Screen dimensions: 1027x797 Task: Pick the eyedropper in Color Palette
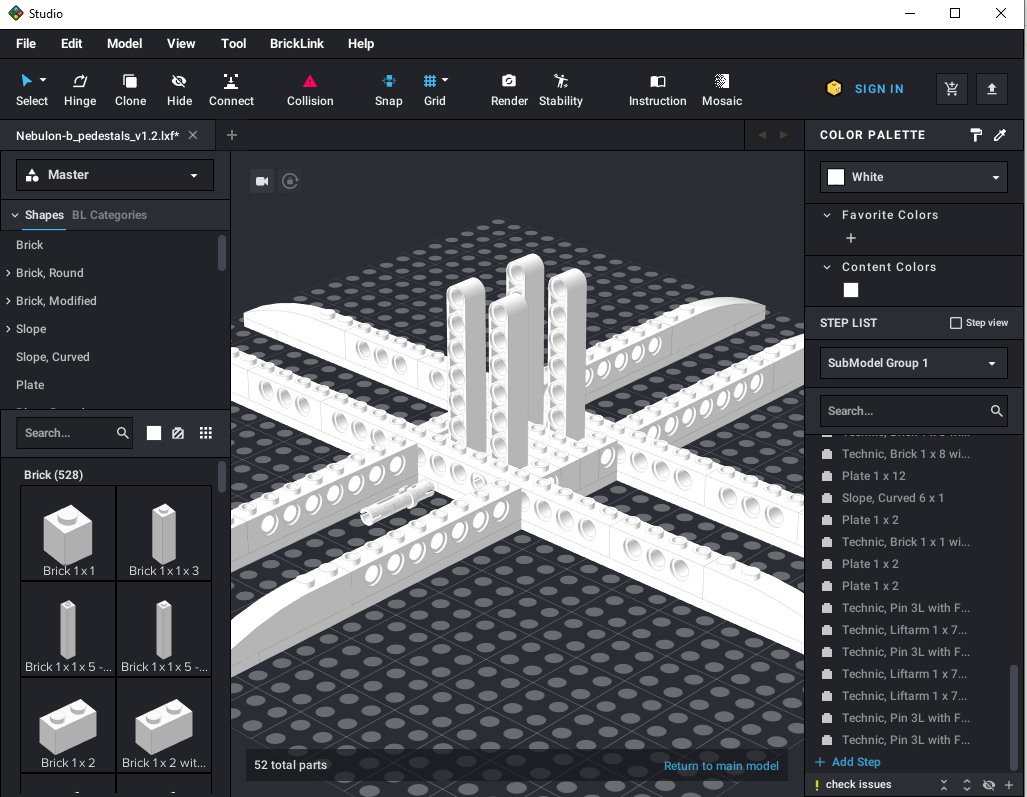point(999,135)
